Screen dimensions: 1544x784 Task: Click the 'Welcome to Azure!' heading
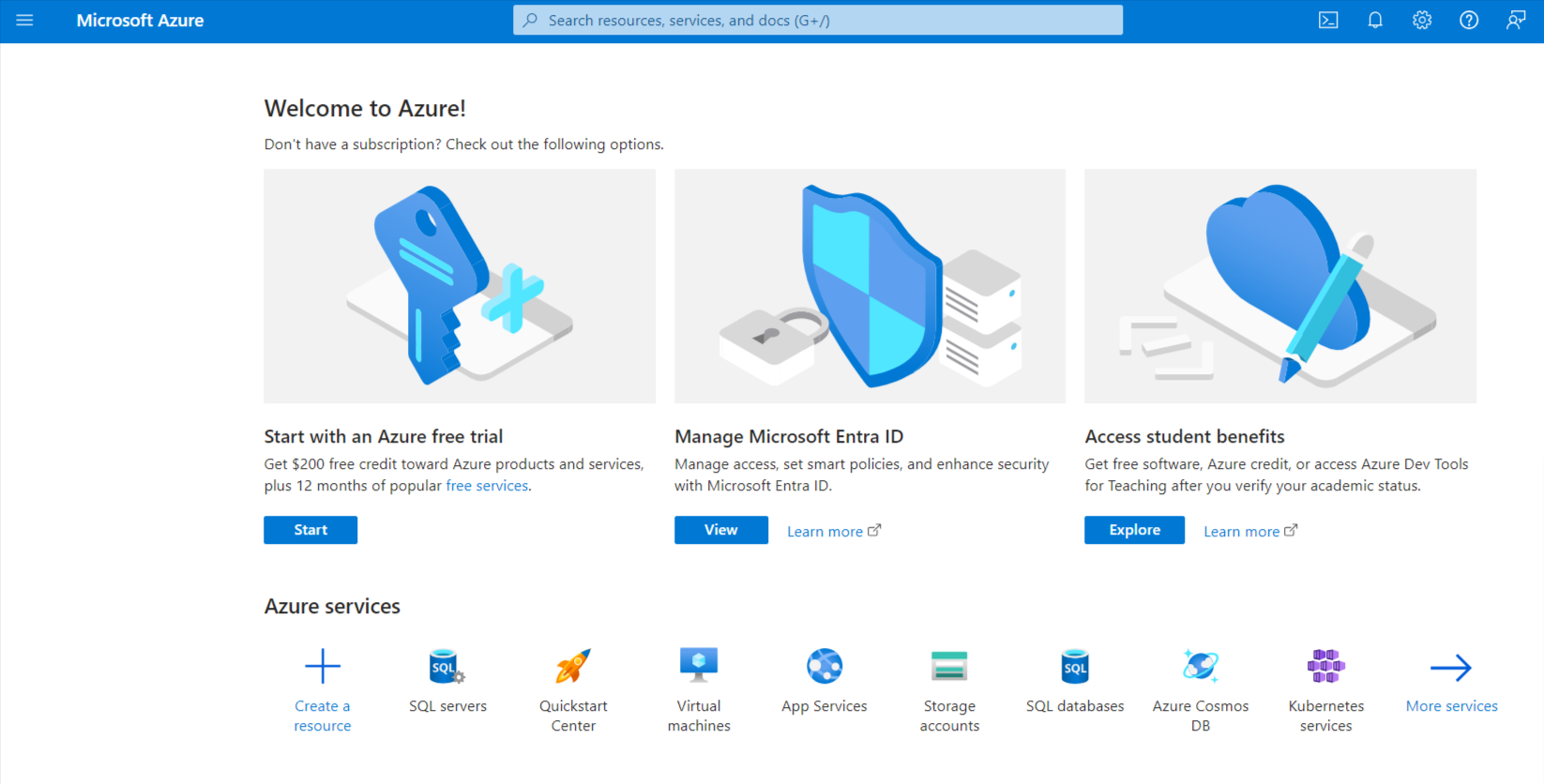click(x=365, y=109)
